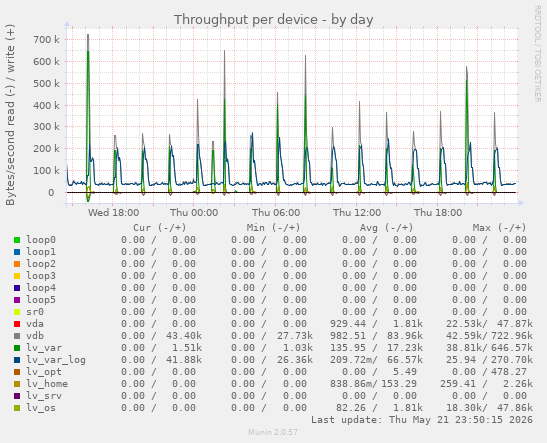The height and width of the screenshot is (443, 547).
Task: Click the lv_srv dark purple legend swatch
Action: coord(17,396)
